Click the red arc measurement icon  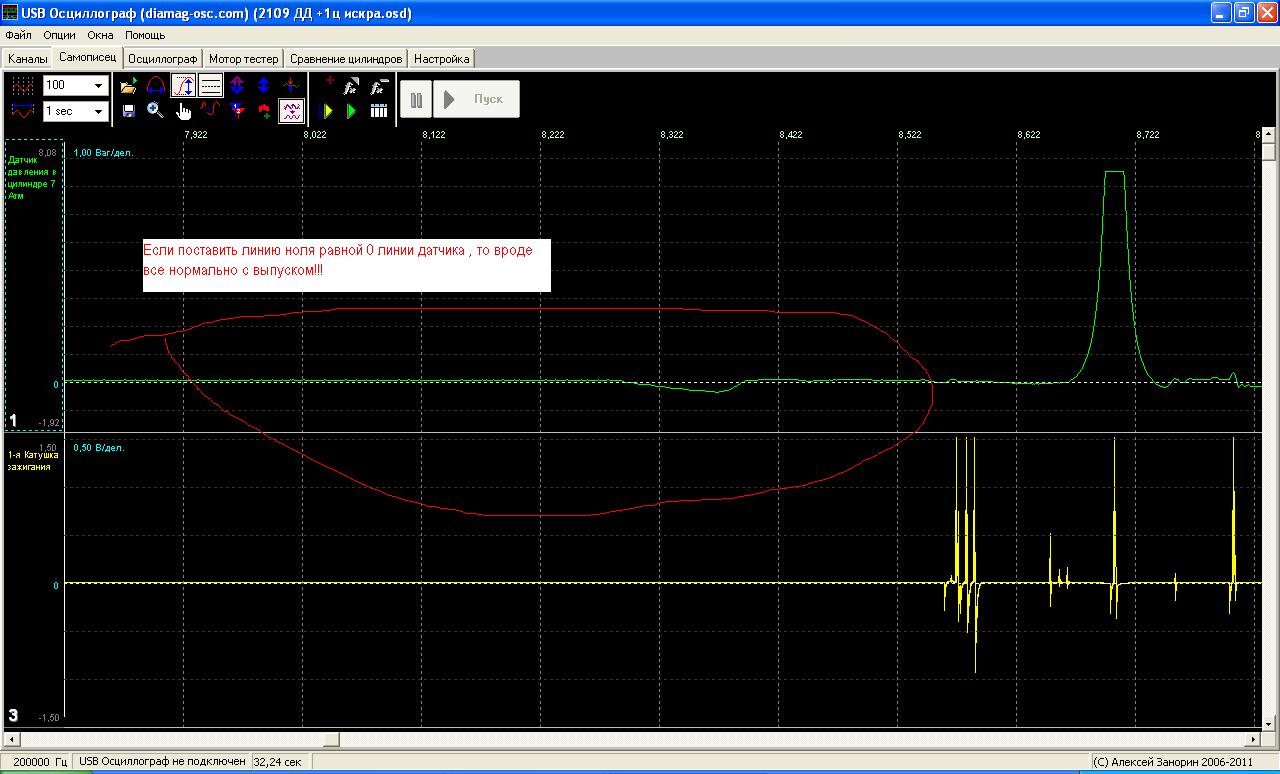pos(155,86)
